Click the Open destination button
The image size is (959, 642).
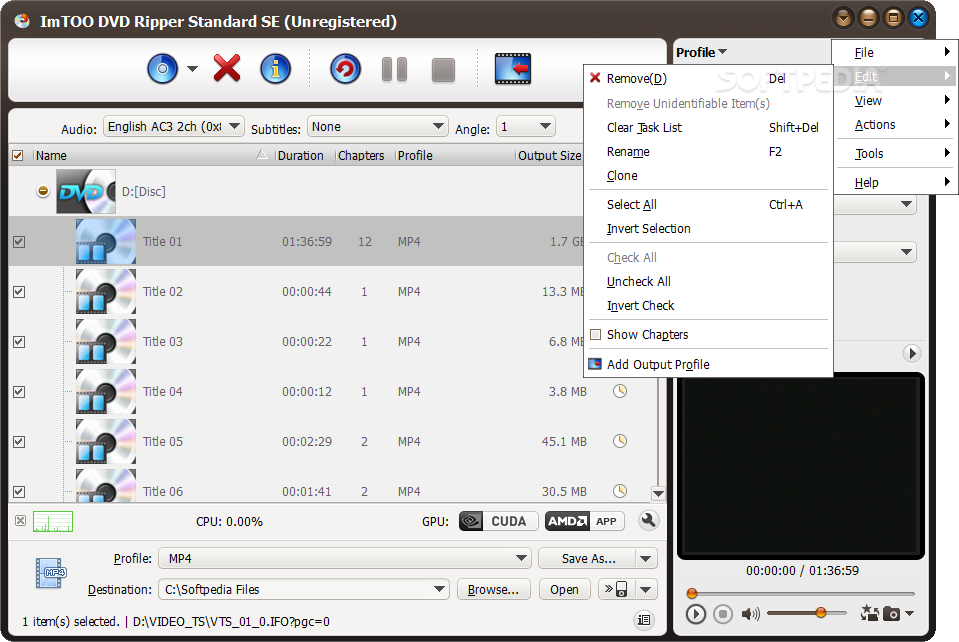pyautogui.click(x=564, y=589)
